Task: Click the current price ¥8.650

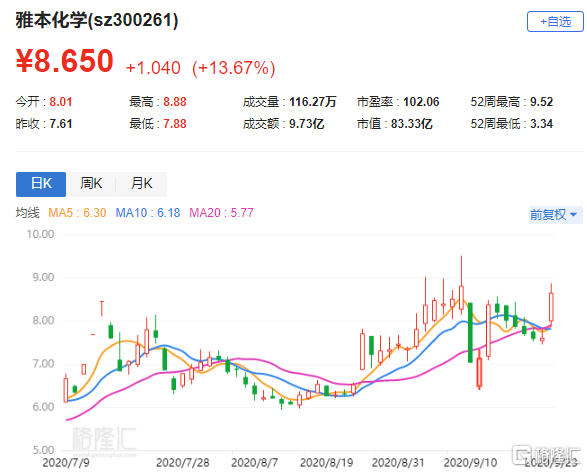Action: point(64,61)
